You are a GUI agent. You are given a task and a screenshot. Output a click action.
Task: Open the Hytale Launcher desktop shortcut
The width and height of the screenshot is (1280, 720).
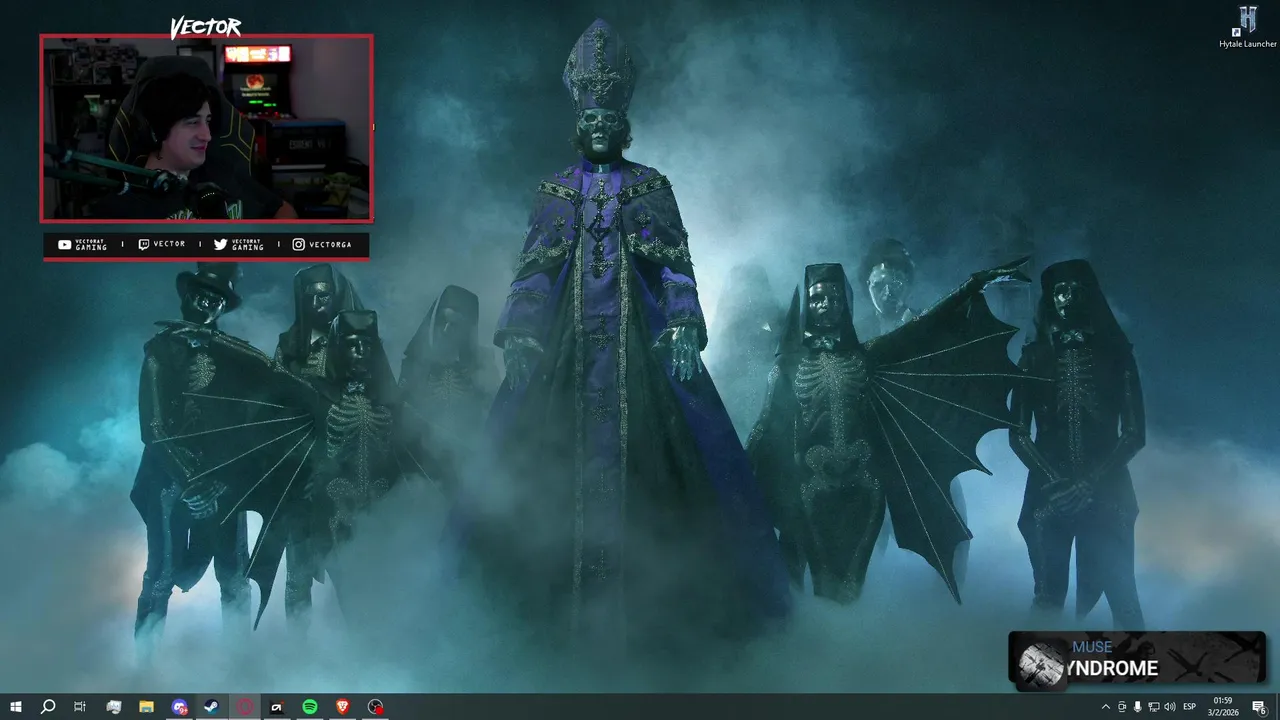coord(1248,27)
